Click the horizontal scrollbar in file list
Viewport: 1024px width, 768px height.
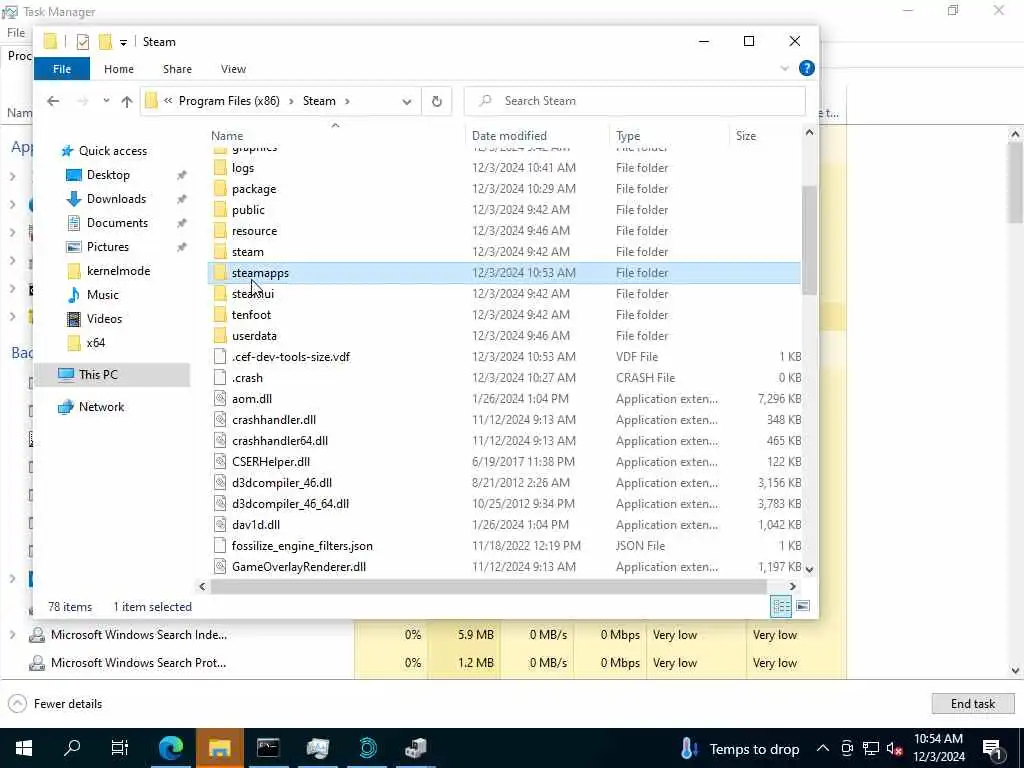coord(488,586)
